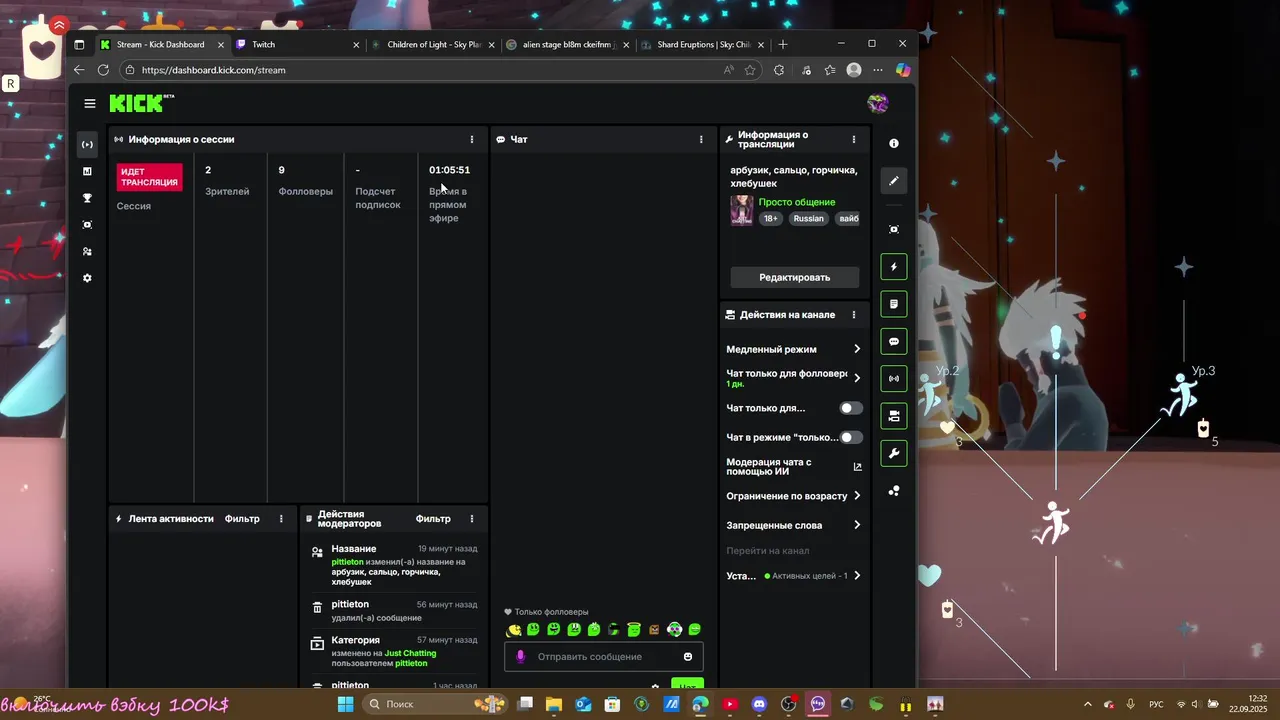Open File Explorer from the taskbar
The image size is (1280, 720).
coord(554,704)
